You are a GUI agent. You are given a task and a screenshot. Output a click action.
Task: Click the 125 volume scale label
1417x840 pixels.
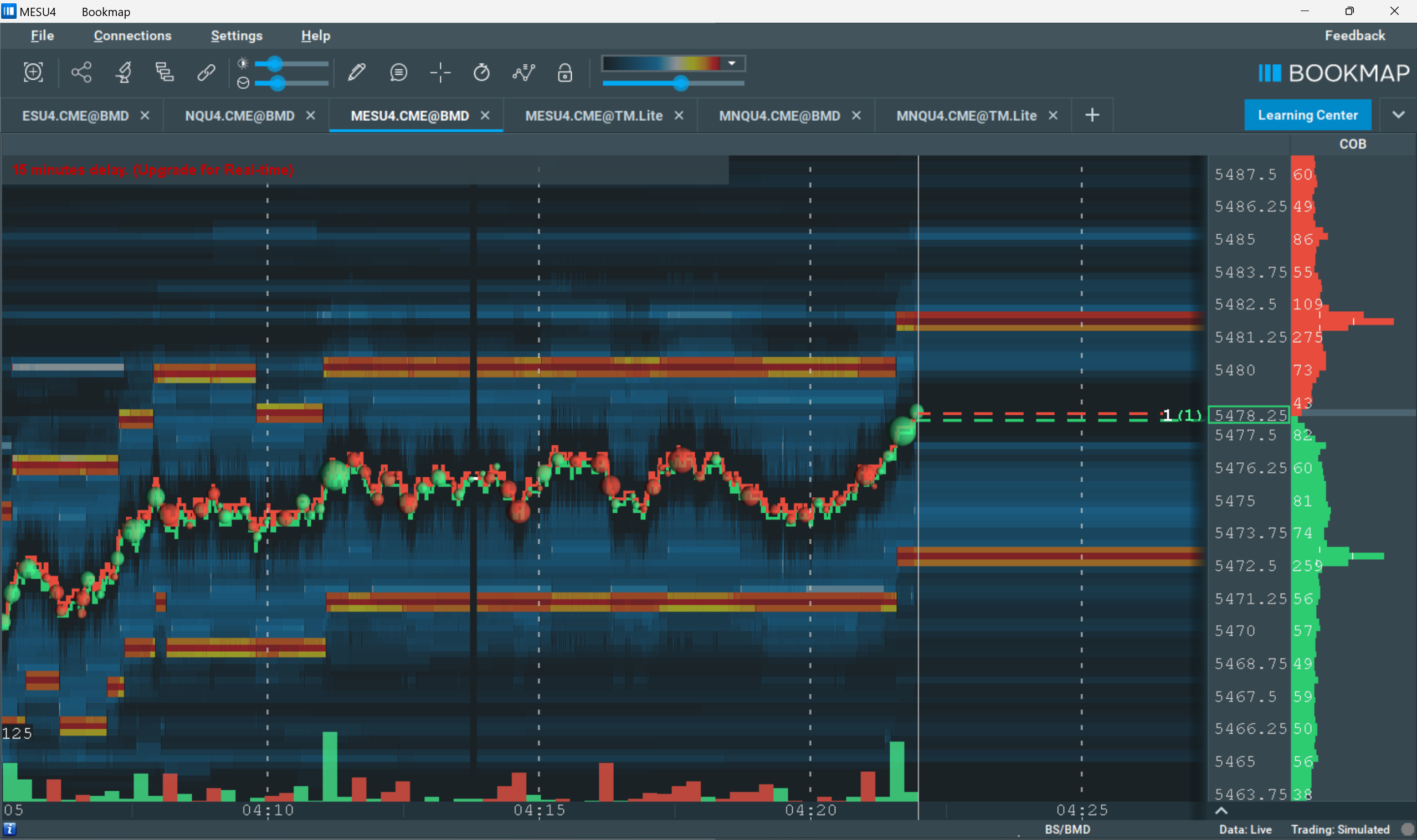[17, 734]
